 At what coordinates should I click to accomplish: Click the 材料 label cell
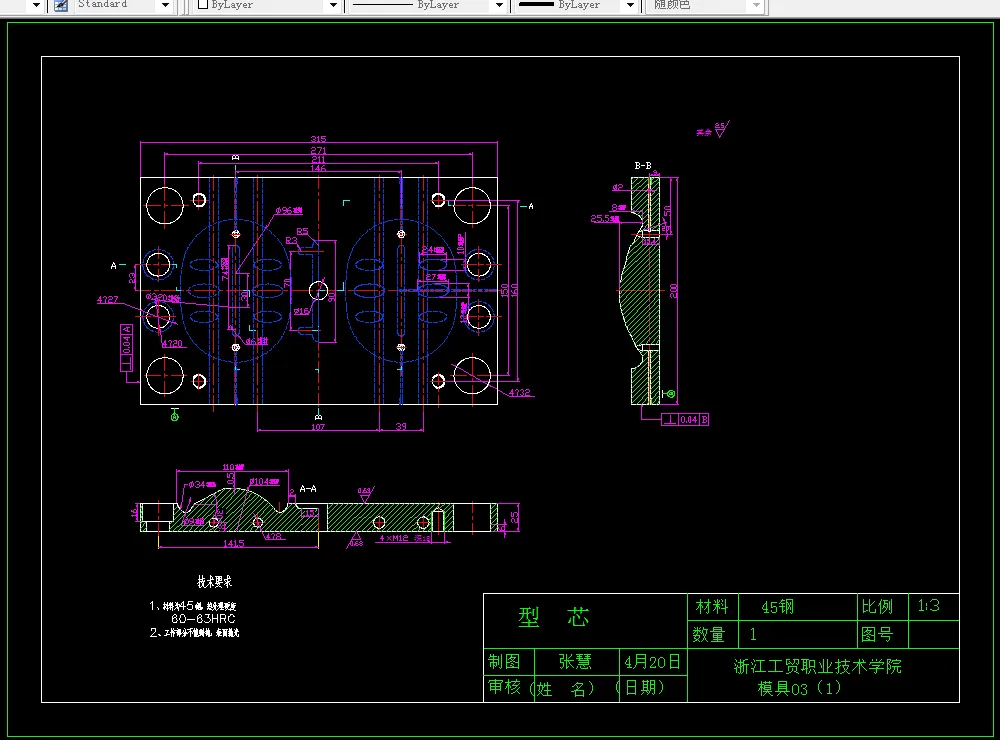click(712, 607)
